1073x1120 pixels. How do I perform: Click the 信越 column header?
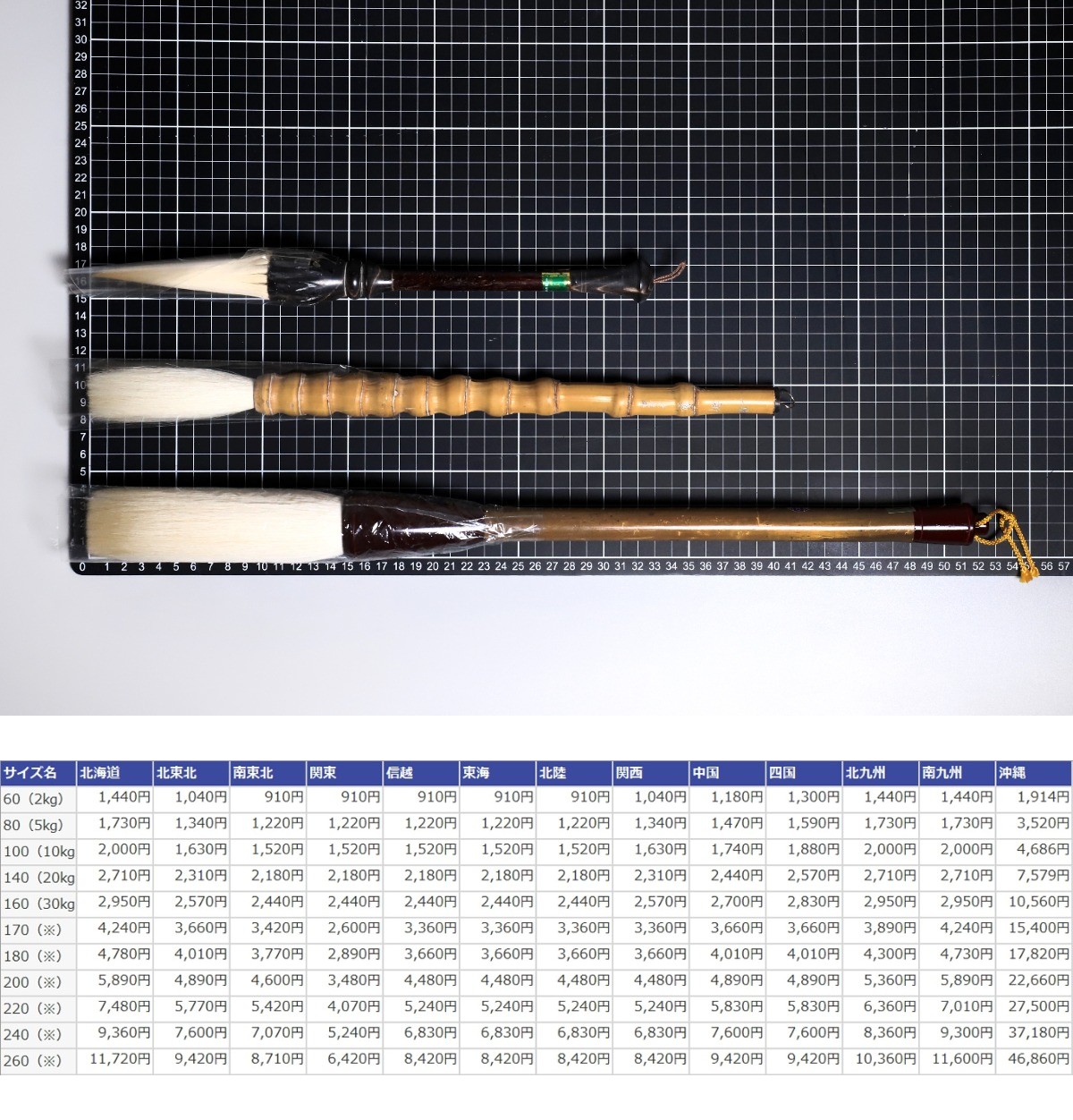coord(420,773)
